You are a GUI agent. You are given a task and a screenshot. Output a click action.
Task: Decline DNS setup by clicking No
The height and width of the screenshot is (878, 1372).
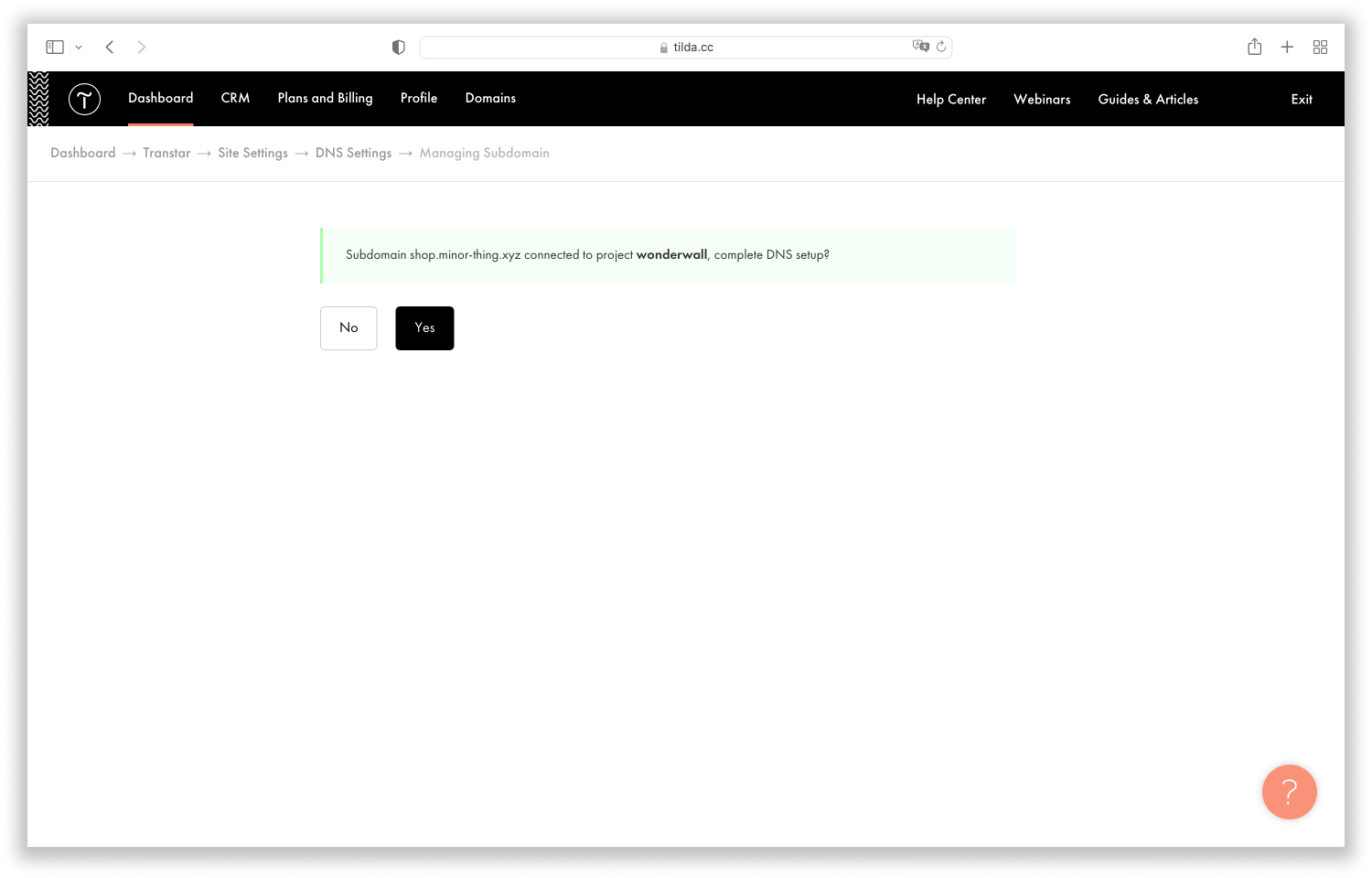[x=348, y=327]
